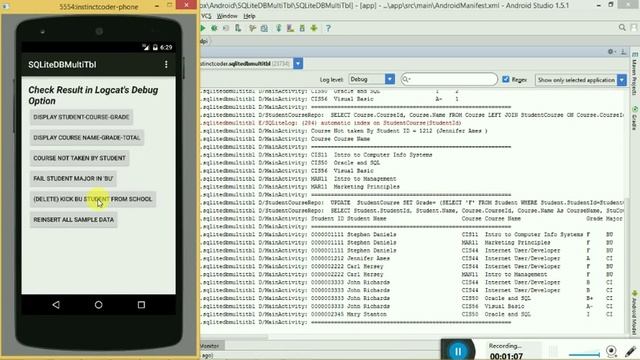The image size is (640, 360).
Task: Click the MAR11 Marketing Principles course row
Action: point(300,187)
